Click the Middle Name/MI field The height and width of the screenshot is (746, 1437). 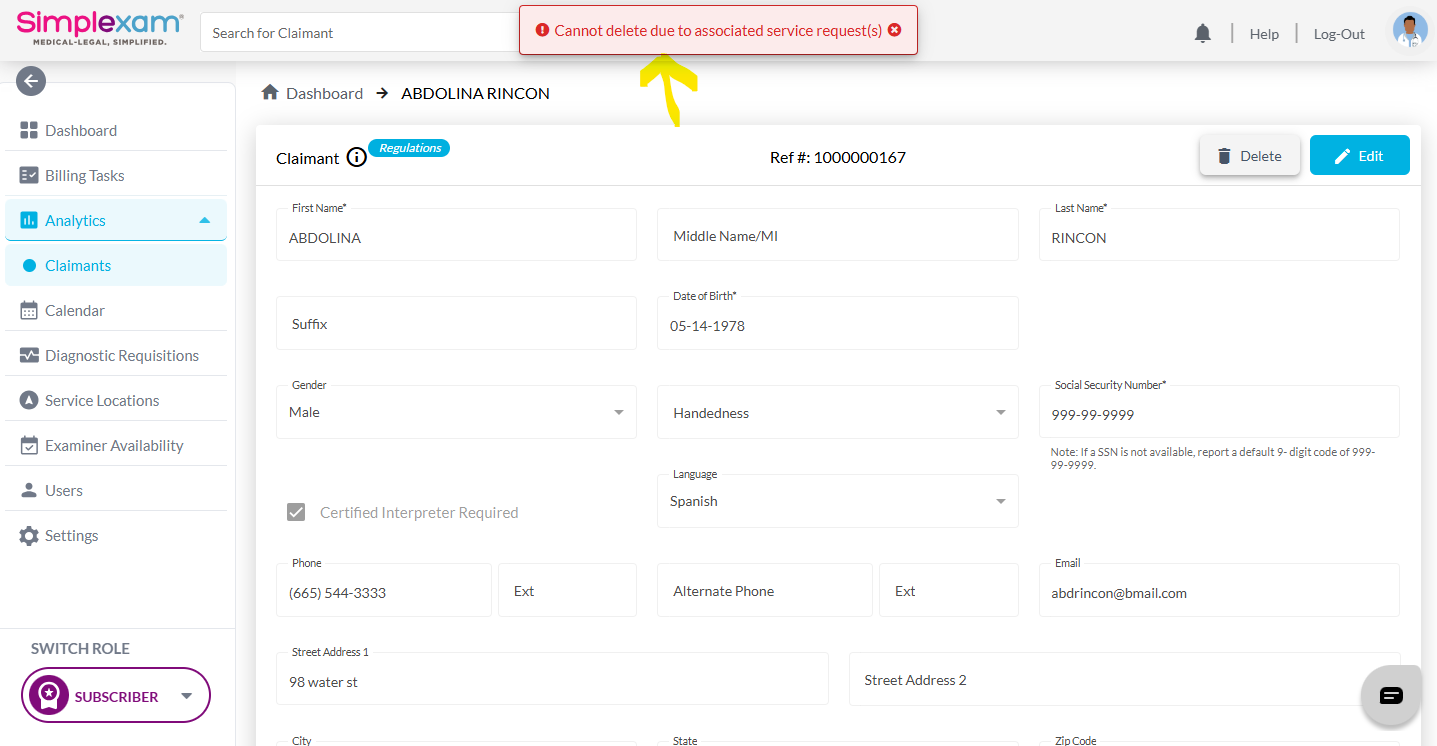pyautogui.click(x=838, y=235)
